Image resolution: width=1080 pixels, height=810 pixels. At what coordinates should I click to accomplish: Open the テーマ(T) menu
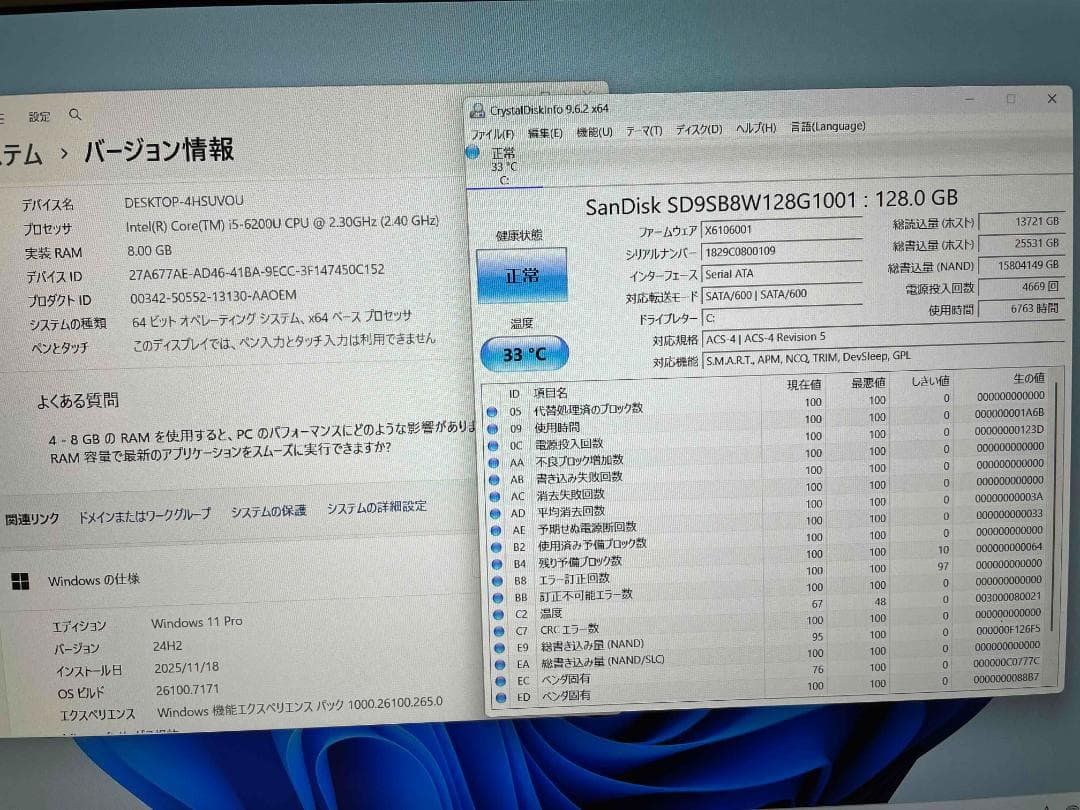click(x=644, y=130)
